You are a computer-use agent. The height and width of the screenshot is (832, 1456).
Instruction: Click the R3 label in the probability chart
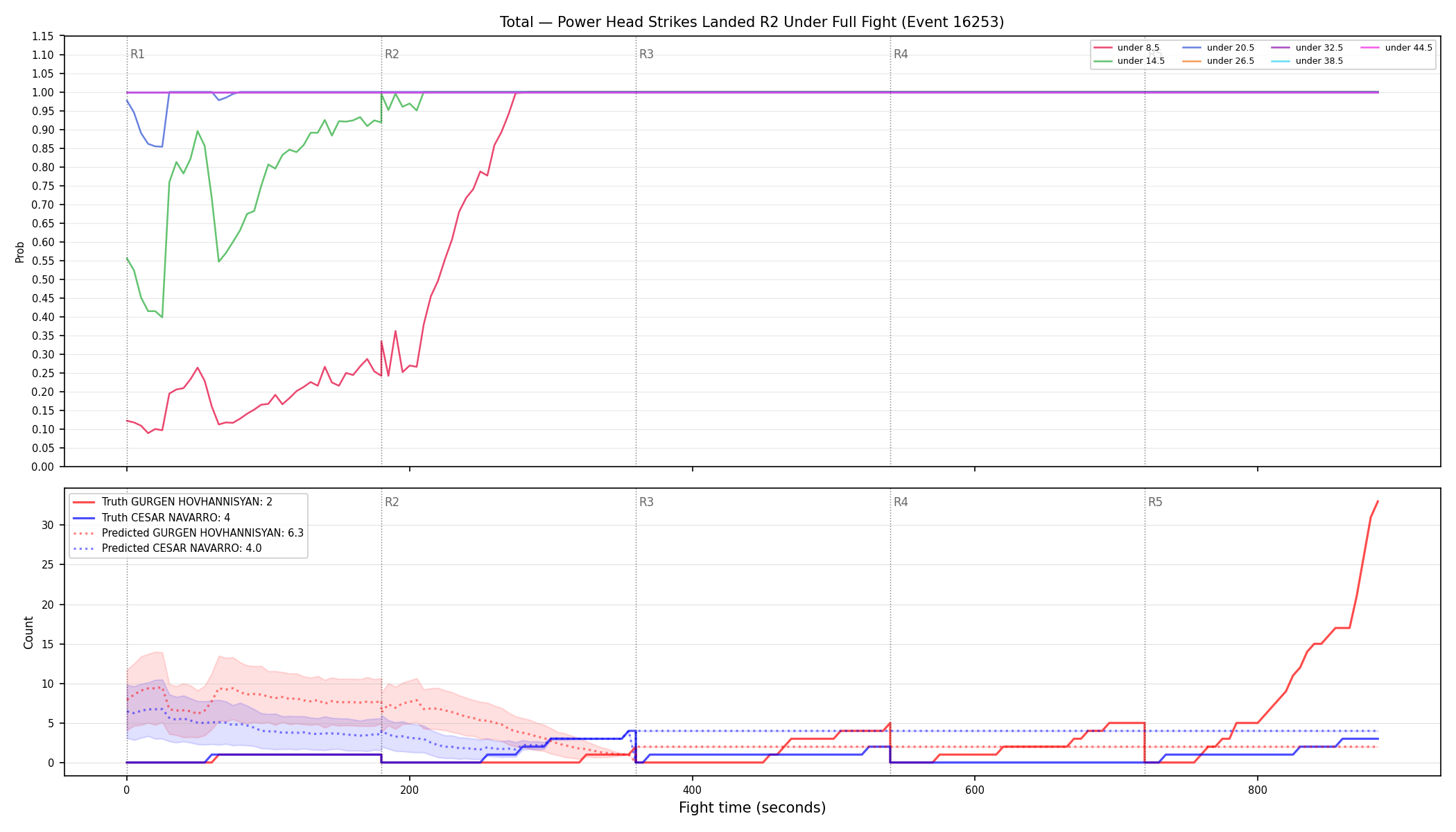(x=646, y=54)
